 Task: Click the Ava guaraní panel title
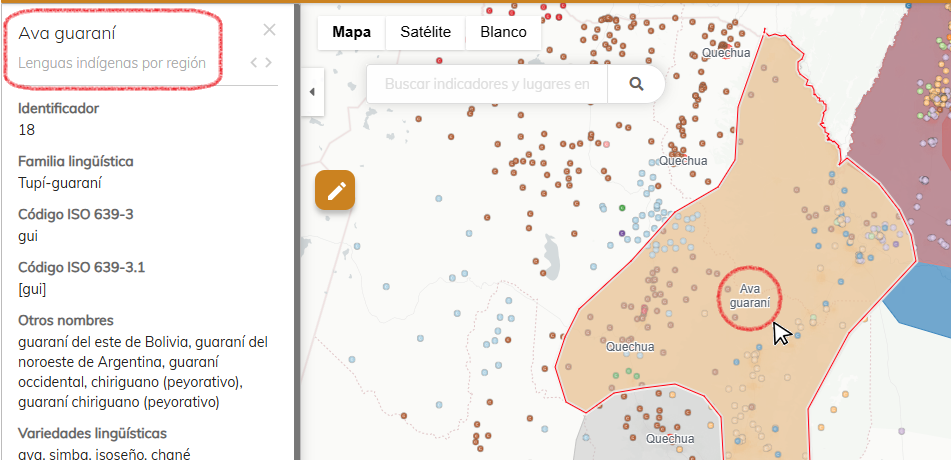(x=66, y=33)
